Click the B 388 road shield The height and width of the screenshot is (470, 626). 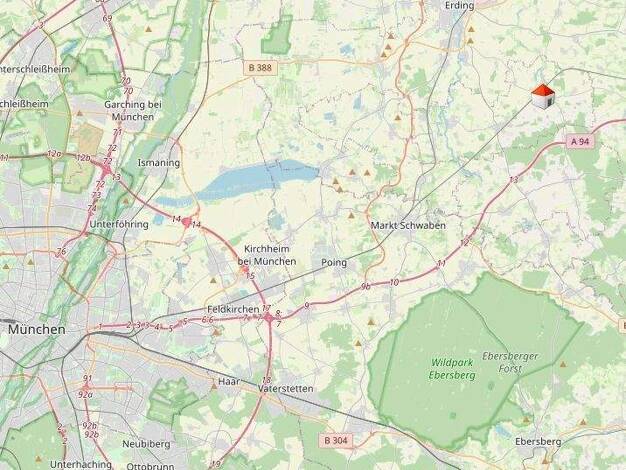tap(260, 68)
